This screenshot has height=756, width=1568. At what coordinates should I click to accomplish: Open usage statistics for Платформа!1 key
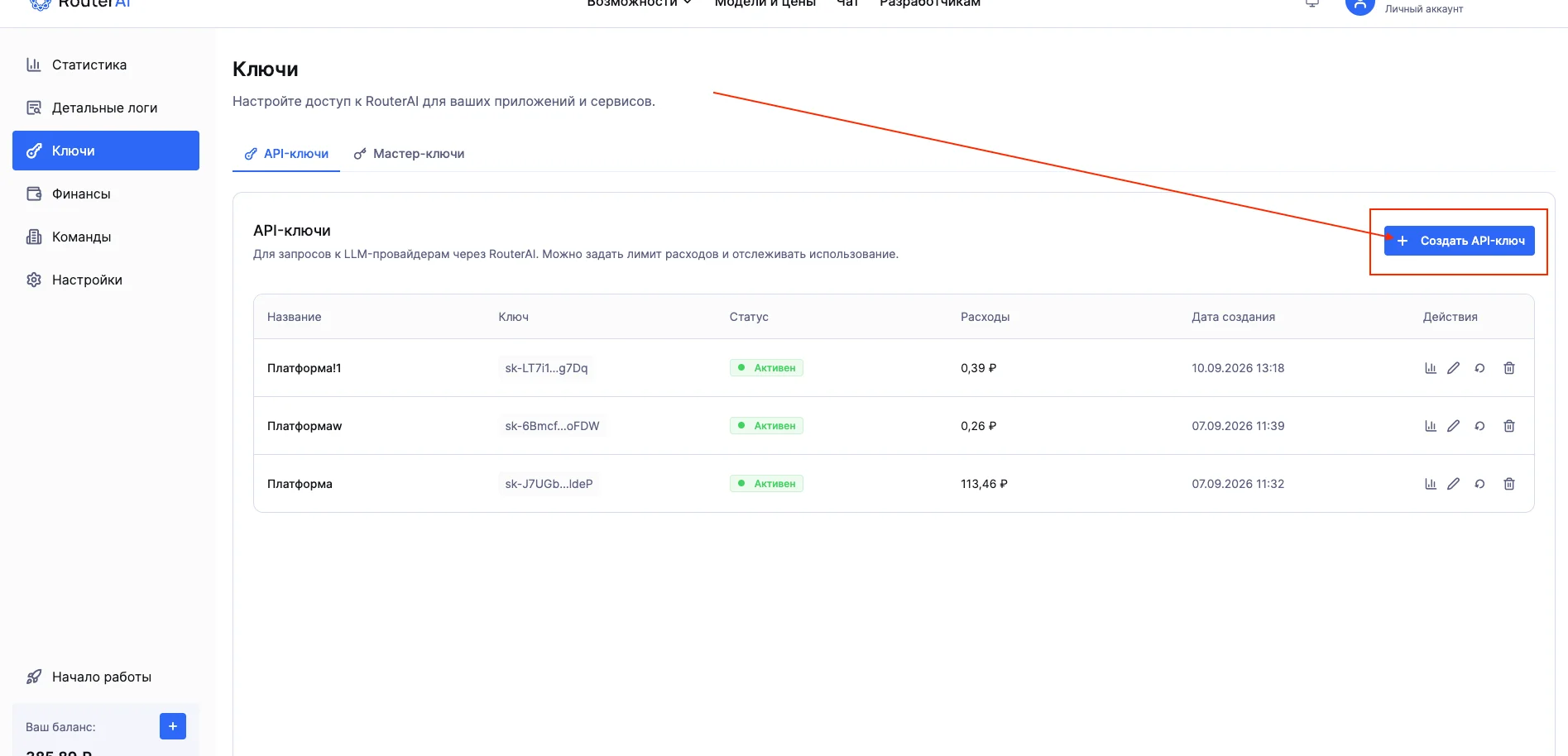point(1430,368)
